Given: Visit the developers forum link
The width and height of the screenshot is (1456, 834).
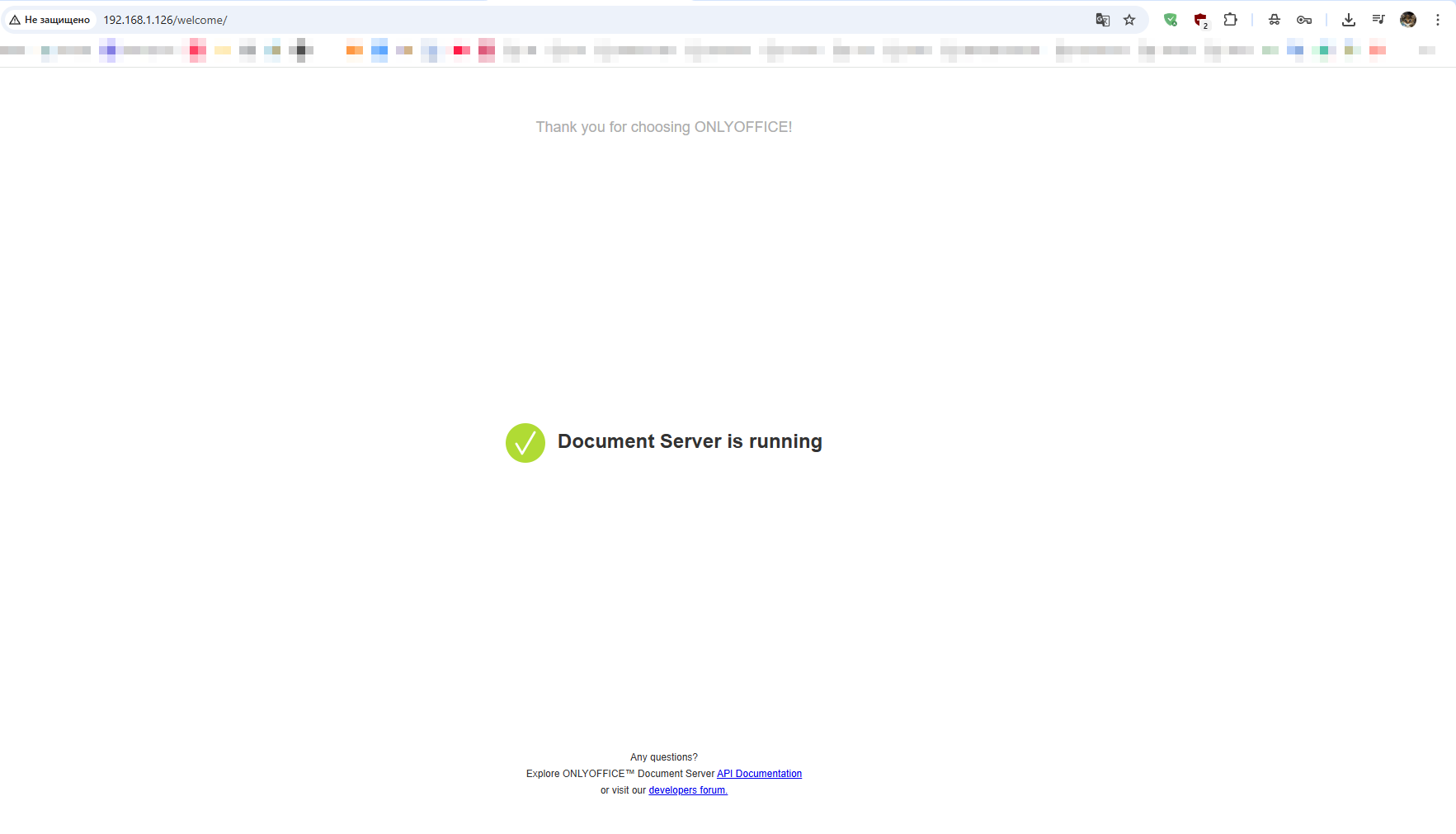Looking at the screenshot, I should pos(688,790).
